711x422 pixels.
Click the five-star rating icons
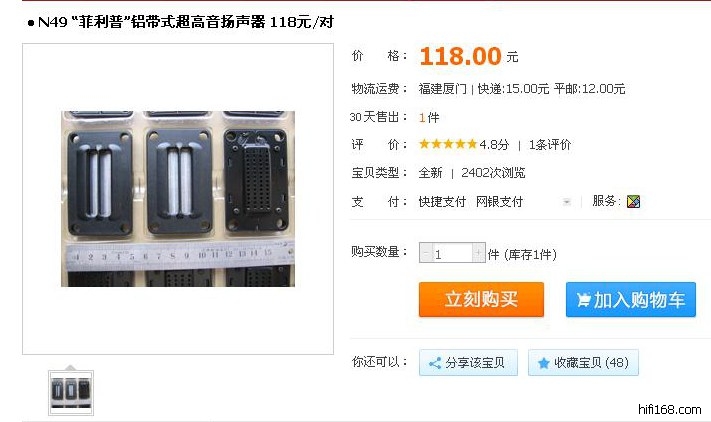448,145
